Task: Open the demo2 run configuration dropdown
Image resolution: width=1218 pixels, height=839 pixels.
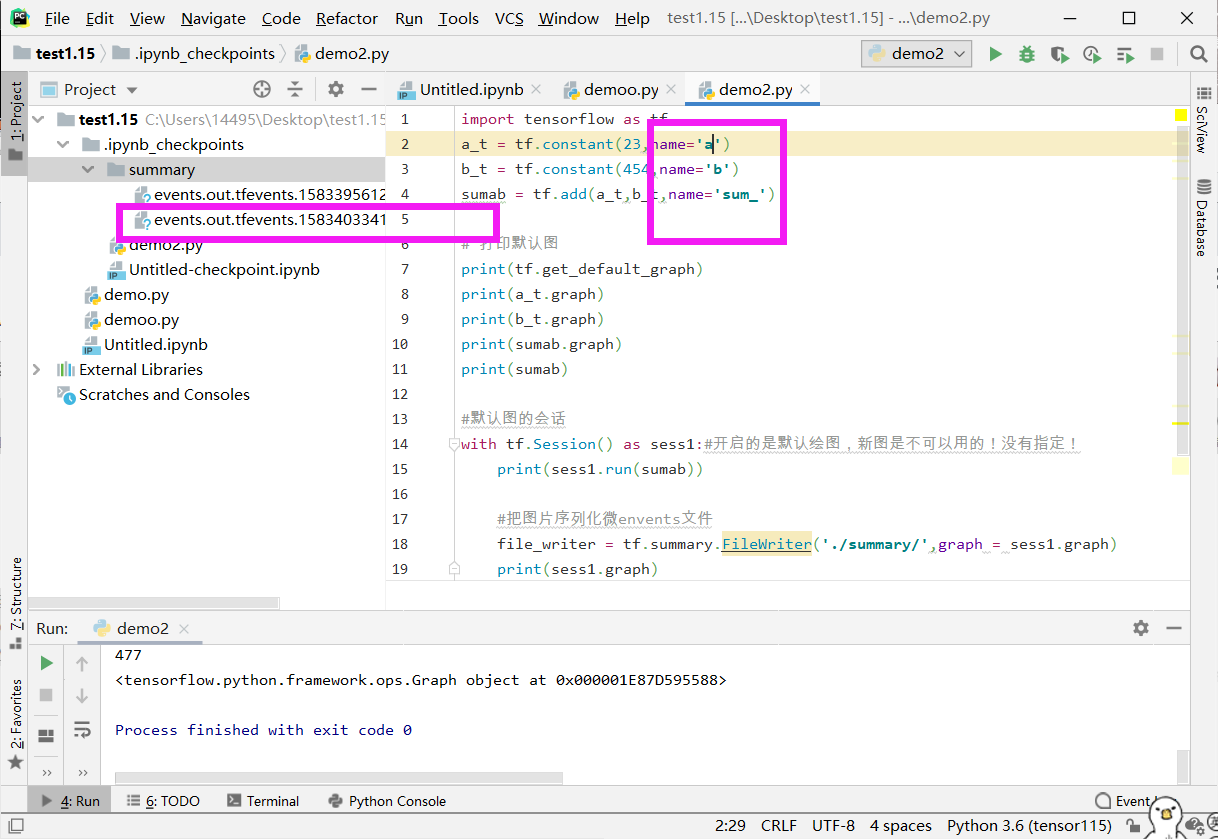Action: click(x=917, y=54)
